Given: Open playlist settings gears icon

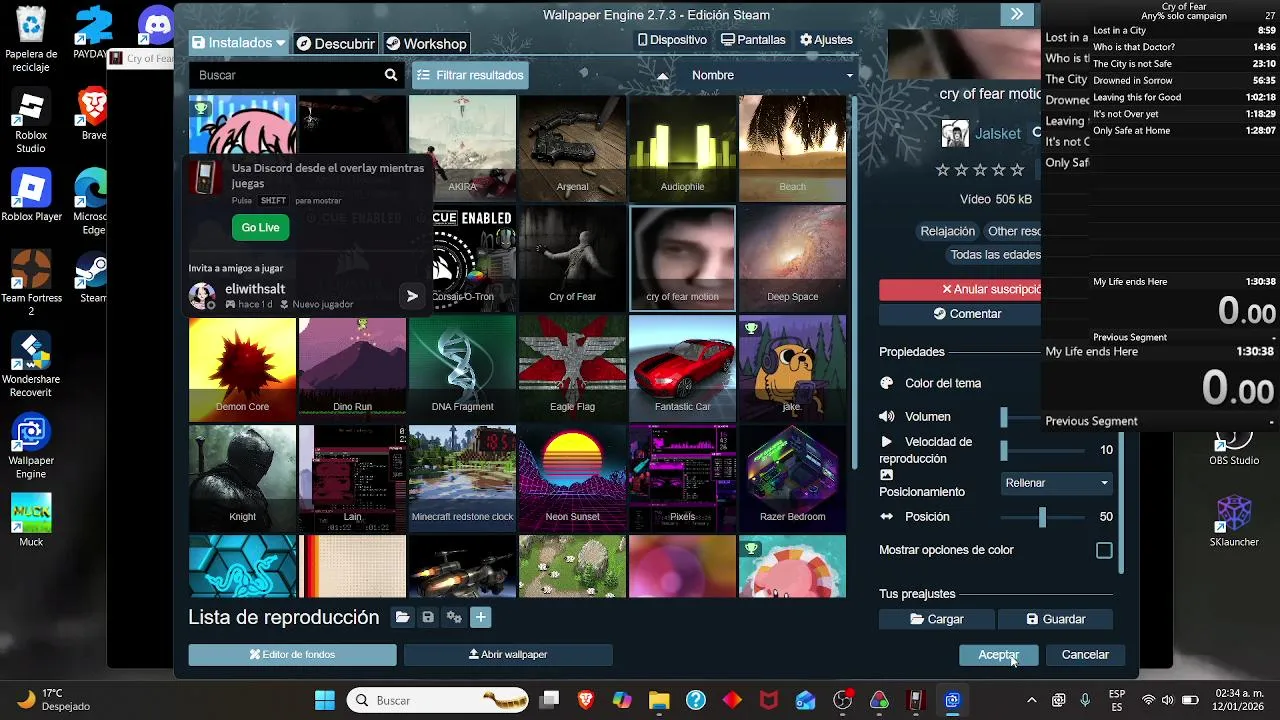Looking at the screenshot, I should coord(454,618).
